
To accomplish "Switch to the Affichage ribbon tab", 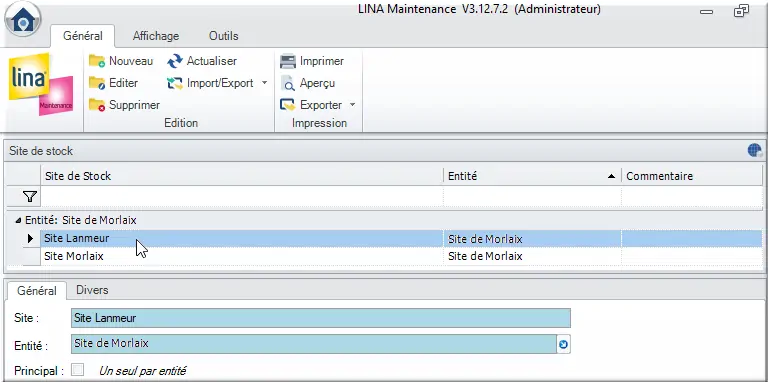I will (156, 36).
